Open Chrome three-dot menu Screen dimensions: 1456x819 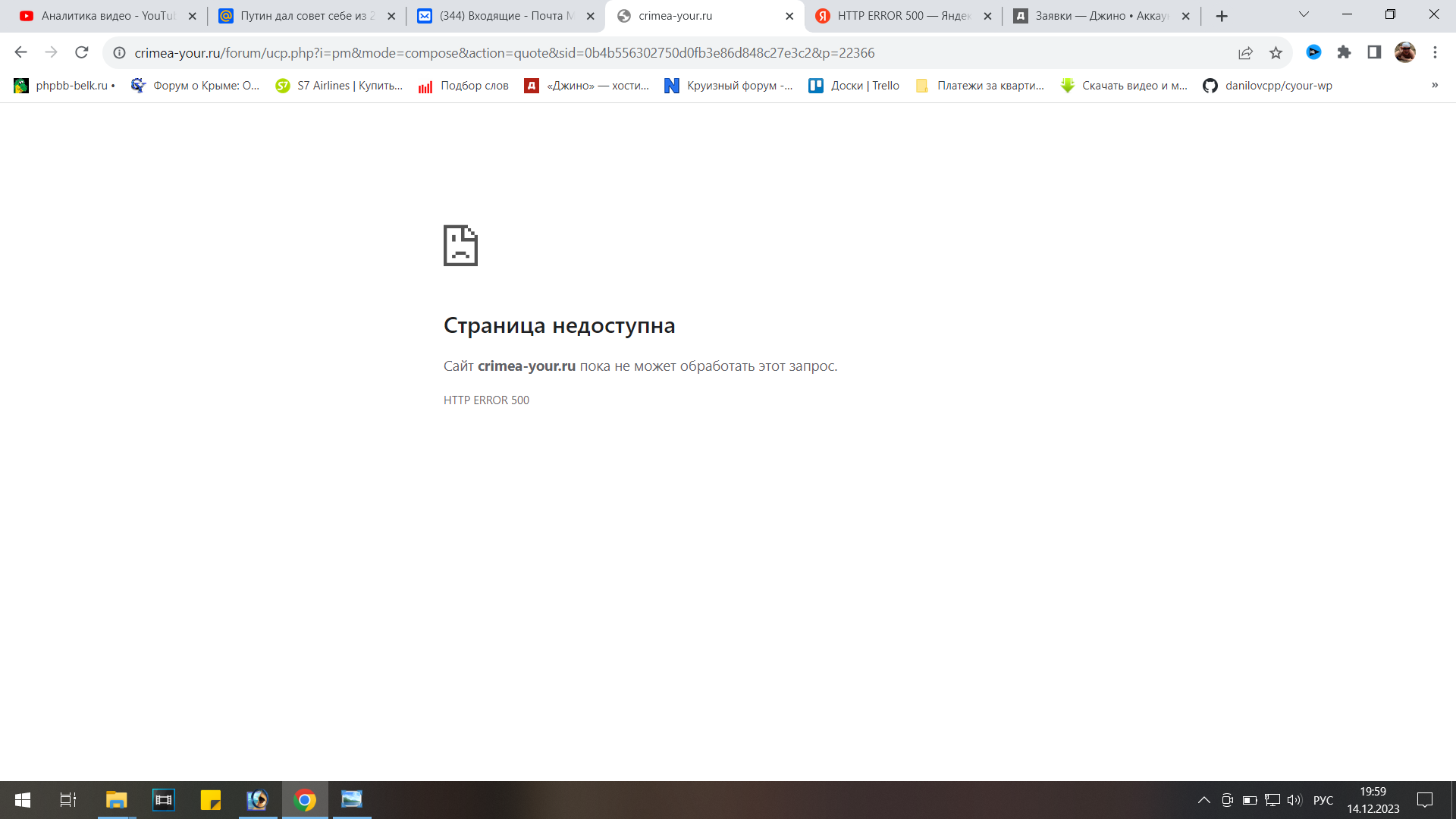1435,52
